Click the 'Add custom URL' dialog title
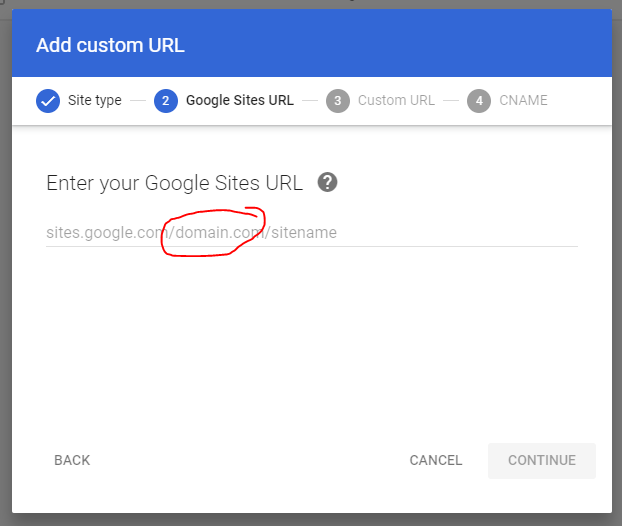Viewport: 622px width, 526px height. coord(110,45)
